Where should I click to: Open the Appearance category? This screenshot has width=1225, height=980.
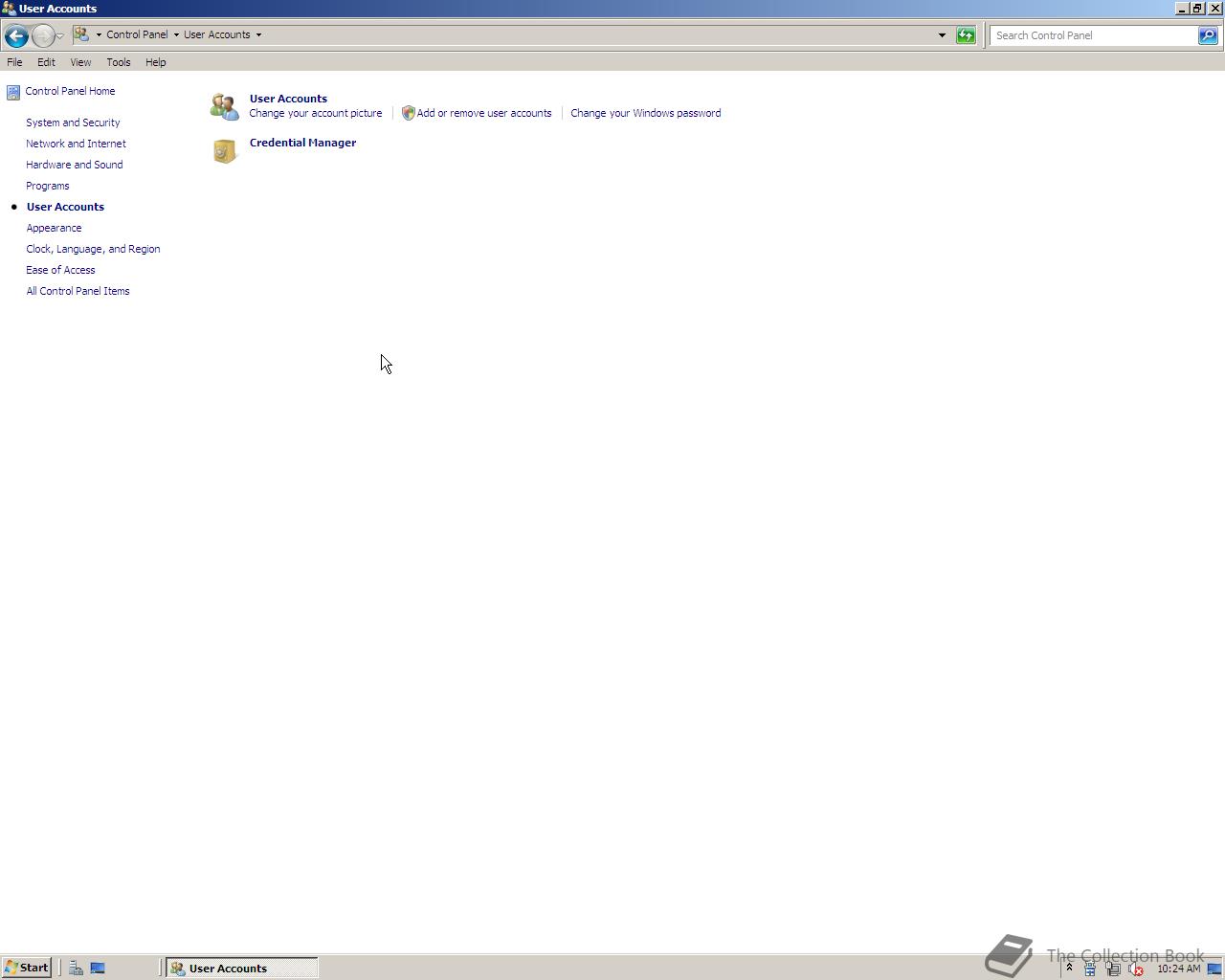pyautogui.click(x=54, y=228)
